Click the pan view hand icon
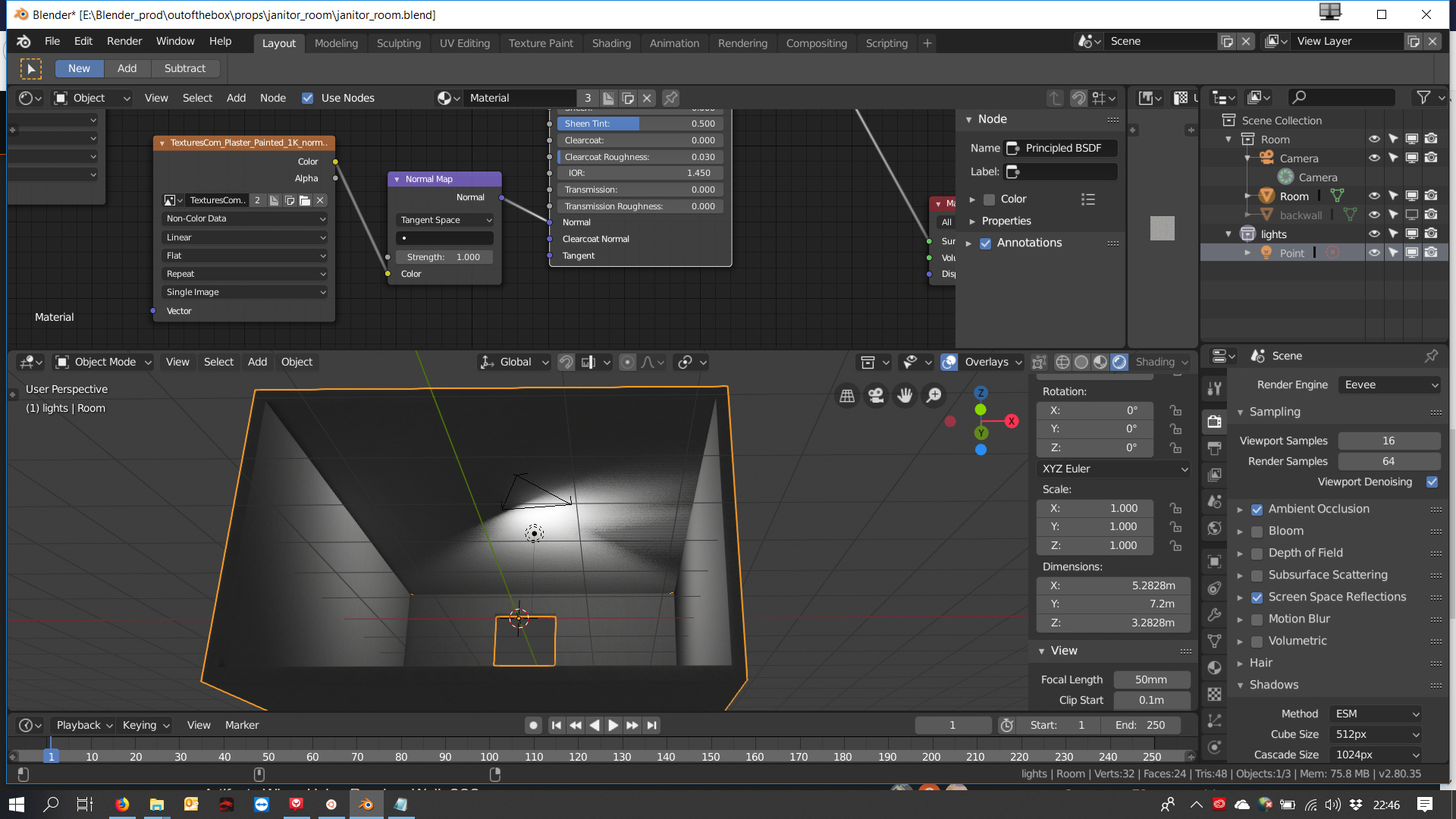1456x819 pixels. [x=905, y=396]
